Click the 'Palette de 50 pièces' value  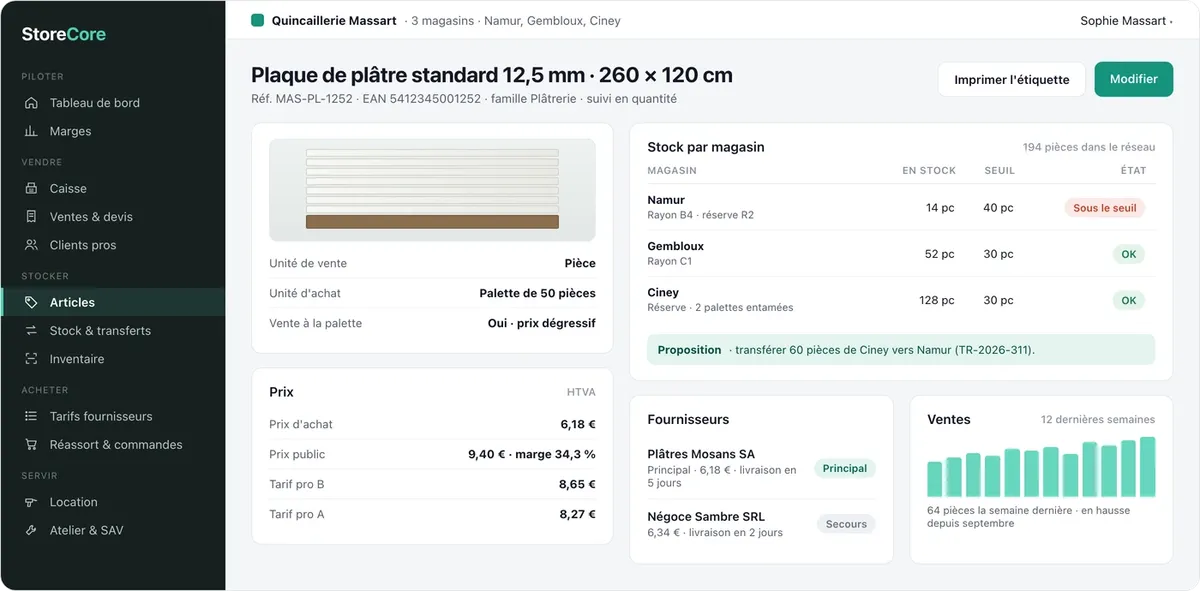click(537, 293)
